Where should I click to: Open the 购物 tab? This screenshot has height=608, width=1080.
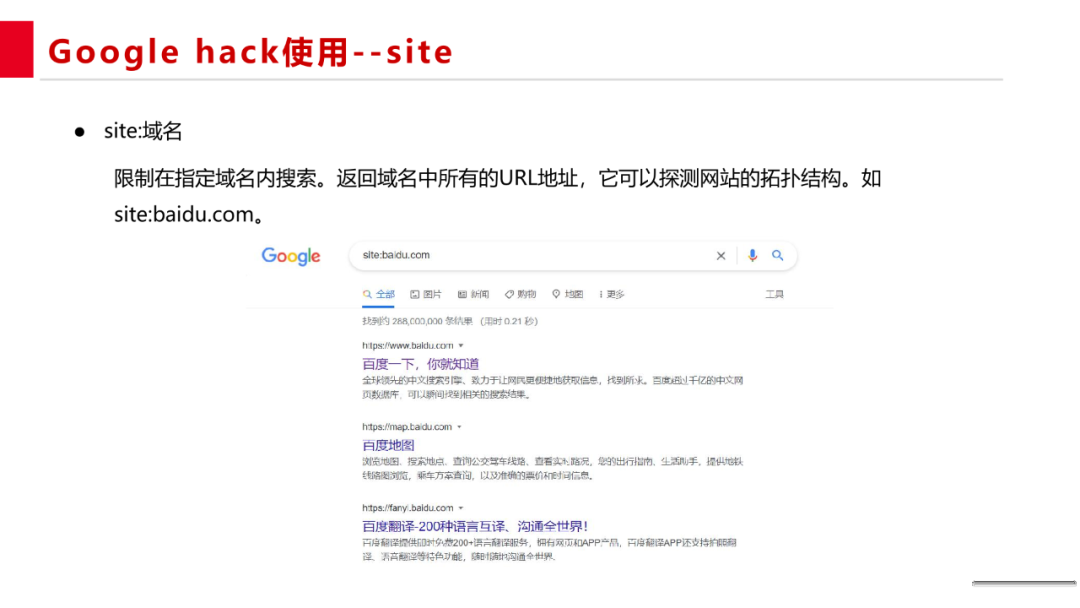520,294
